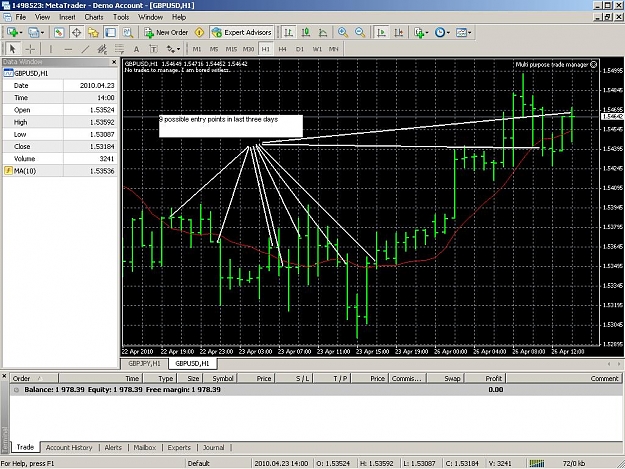Switch timeframe to H4
The height and width of the screenshot is (469, 625).
pos(283,49)
